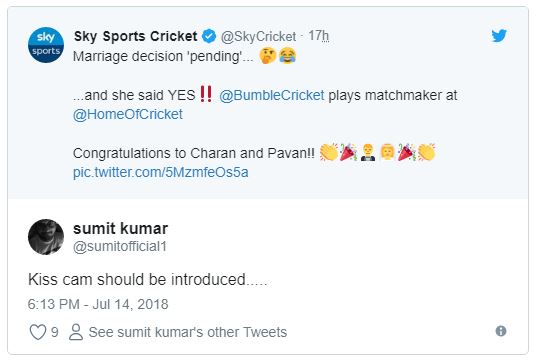Screen dimensions: 540x362
Task: Open sumit kumar's profile picture
Action: click(x=46, y=237)
